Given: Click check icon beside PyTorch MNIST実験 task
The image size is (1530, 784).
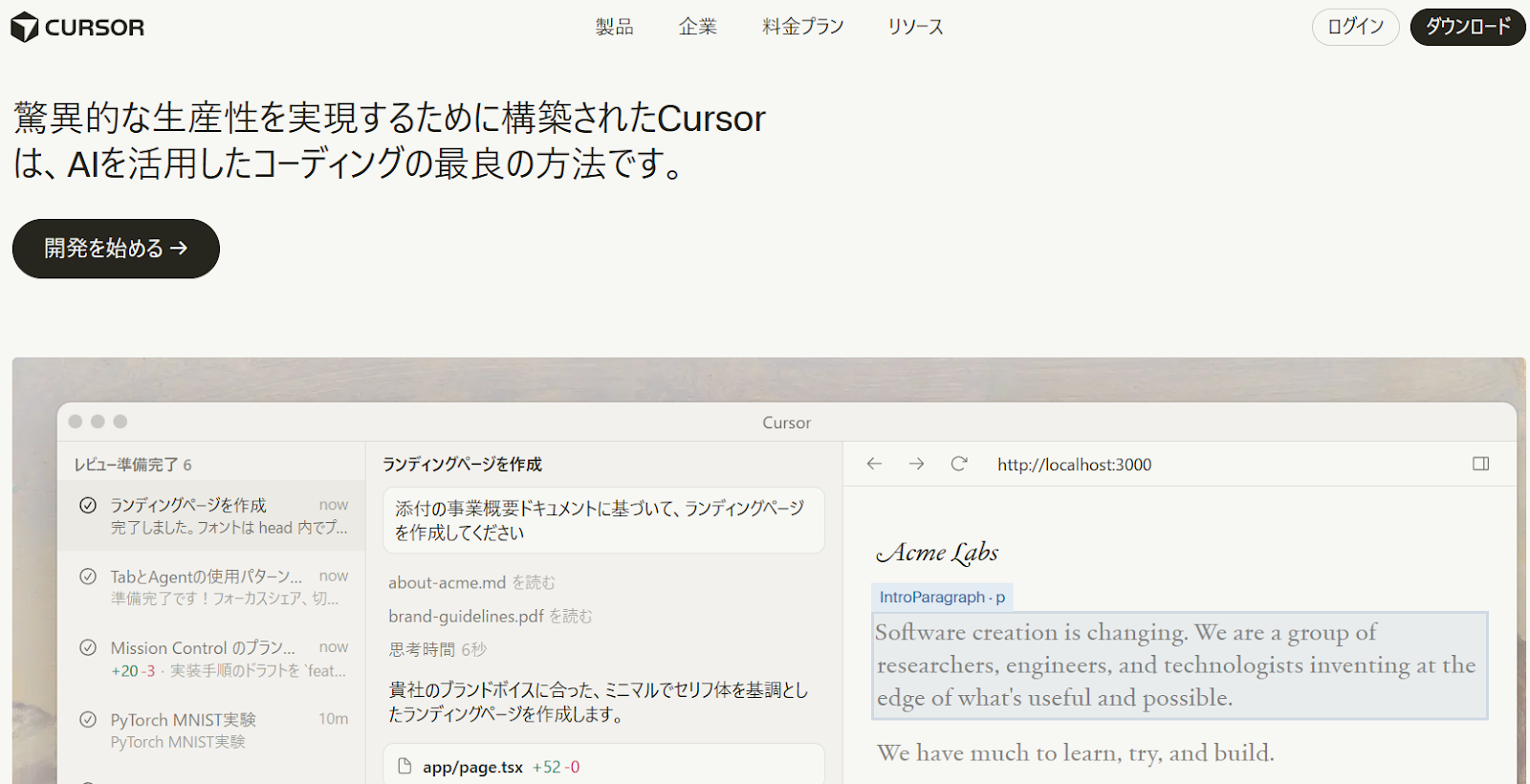Looking at the screenshot, I should coord(88,719).
